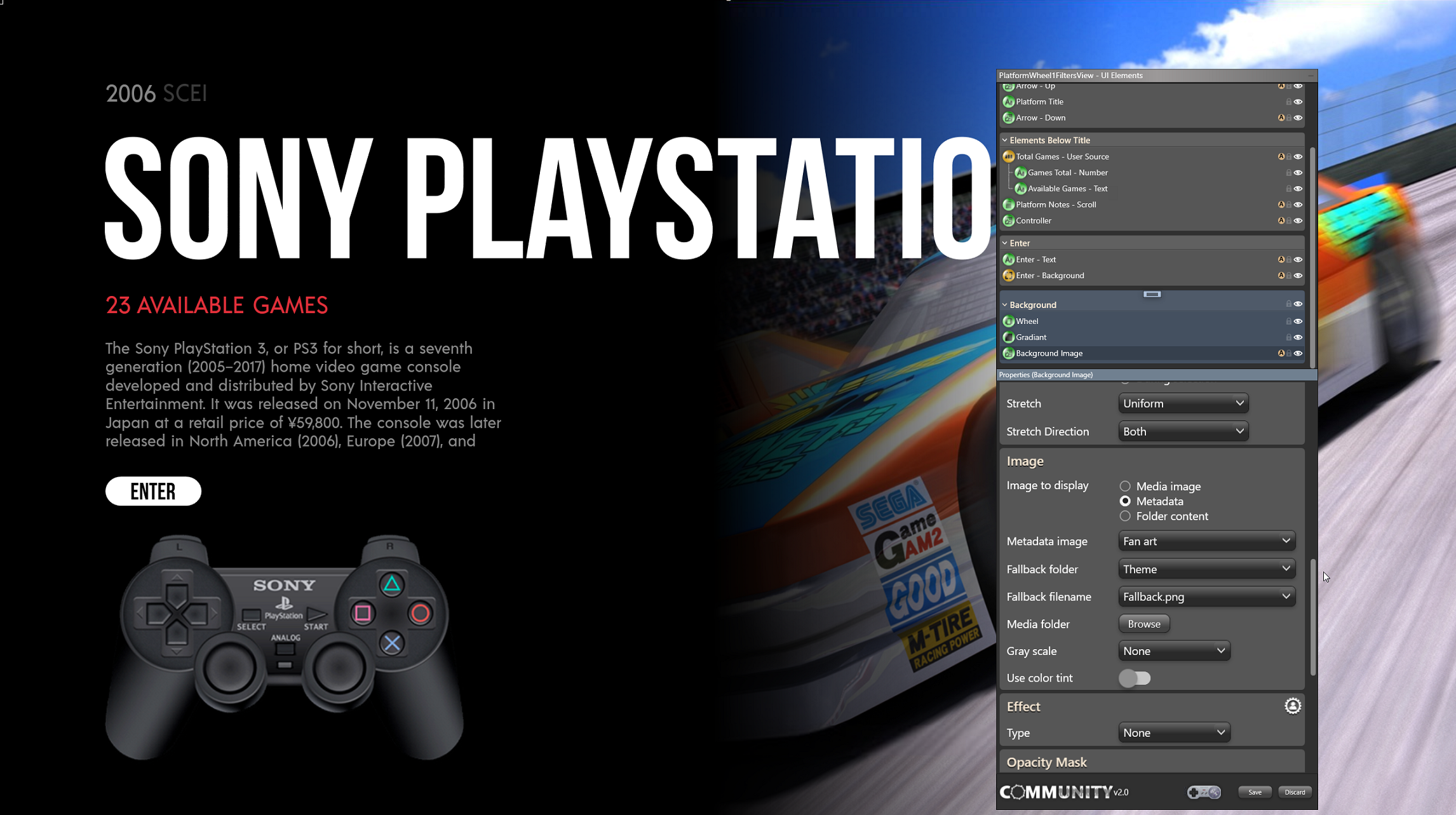Viewport: 1456px width, 815px height.
Task: Toggle lock on Background group
Action: pyautogui.click(x=1288, y=304)
